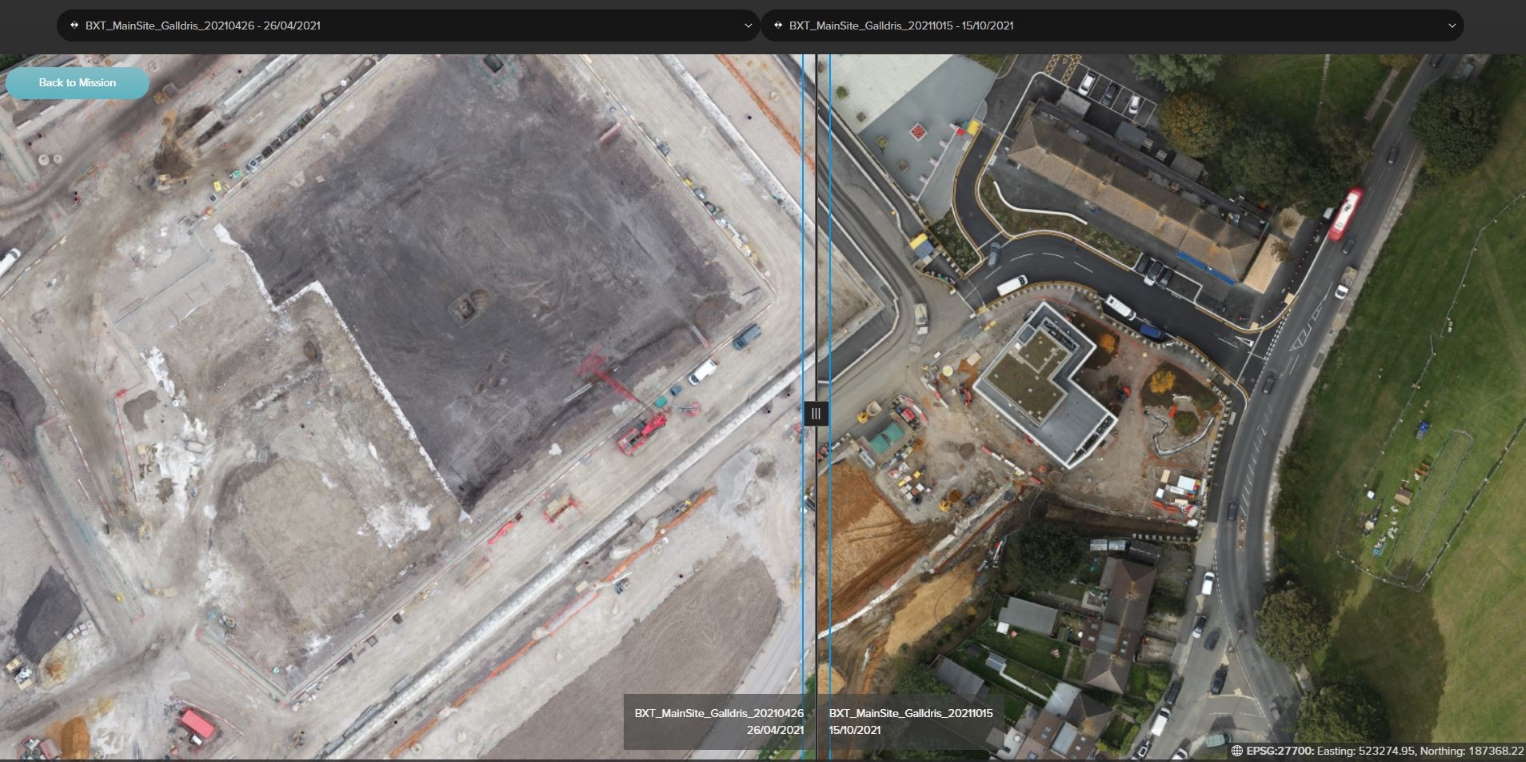The width and height of the screenshot is (1526, 762).
Task: Click the L-shaped green-roof building
Action: [1044, 384]
